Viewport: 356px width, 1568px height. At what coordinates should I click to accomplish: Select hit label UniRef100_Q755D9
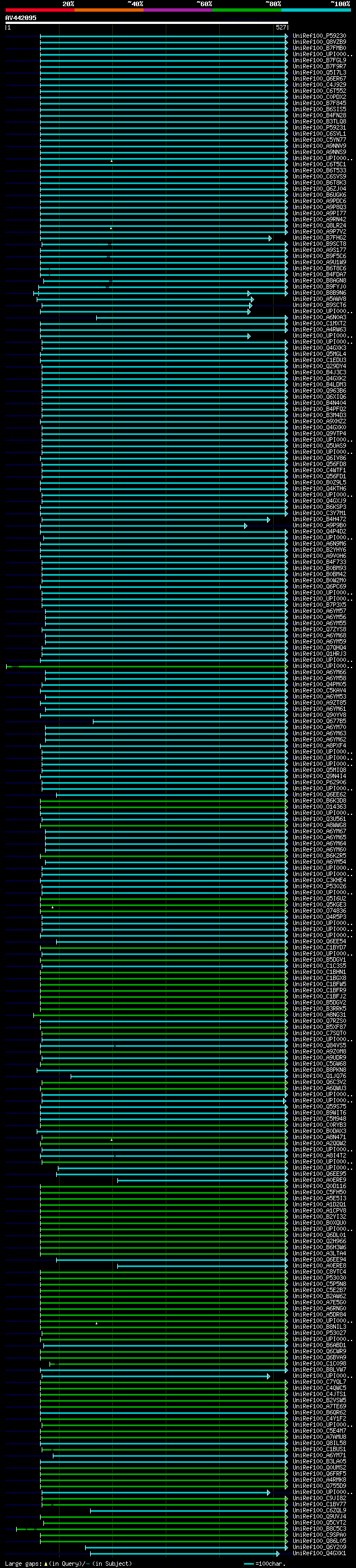click(x=319, y=1486)
